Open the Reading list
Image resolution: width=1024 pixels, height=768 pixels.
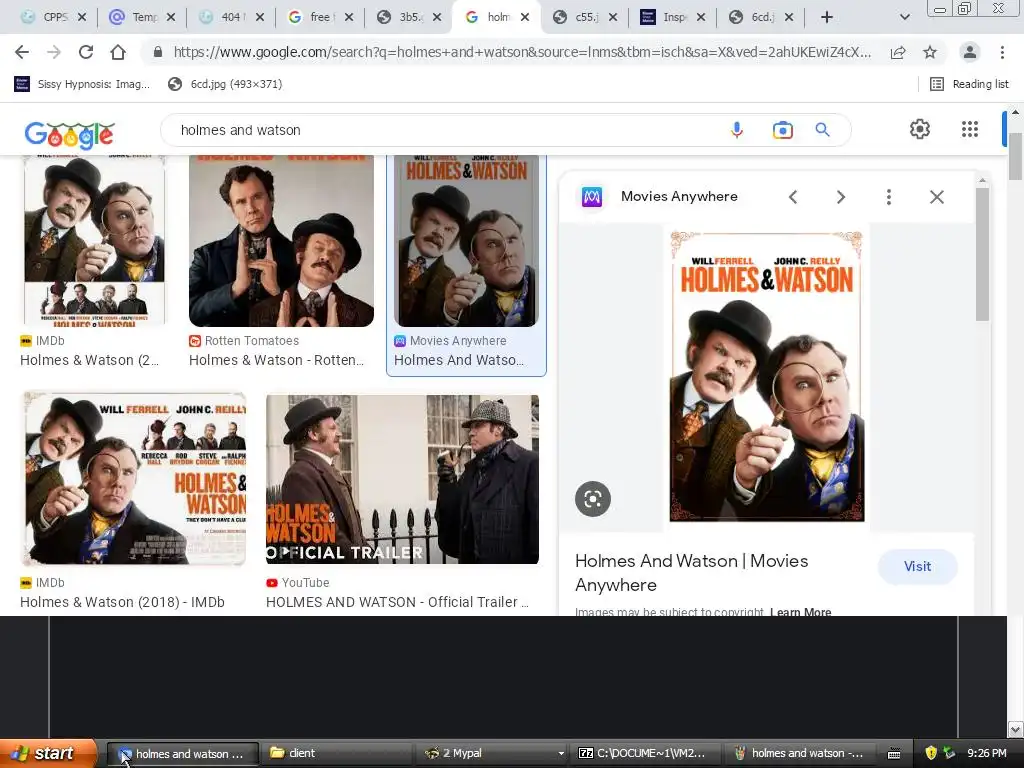tap(969, 84)
